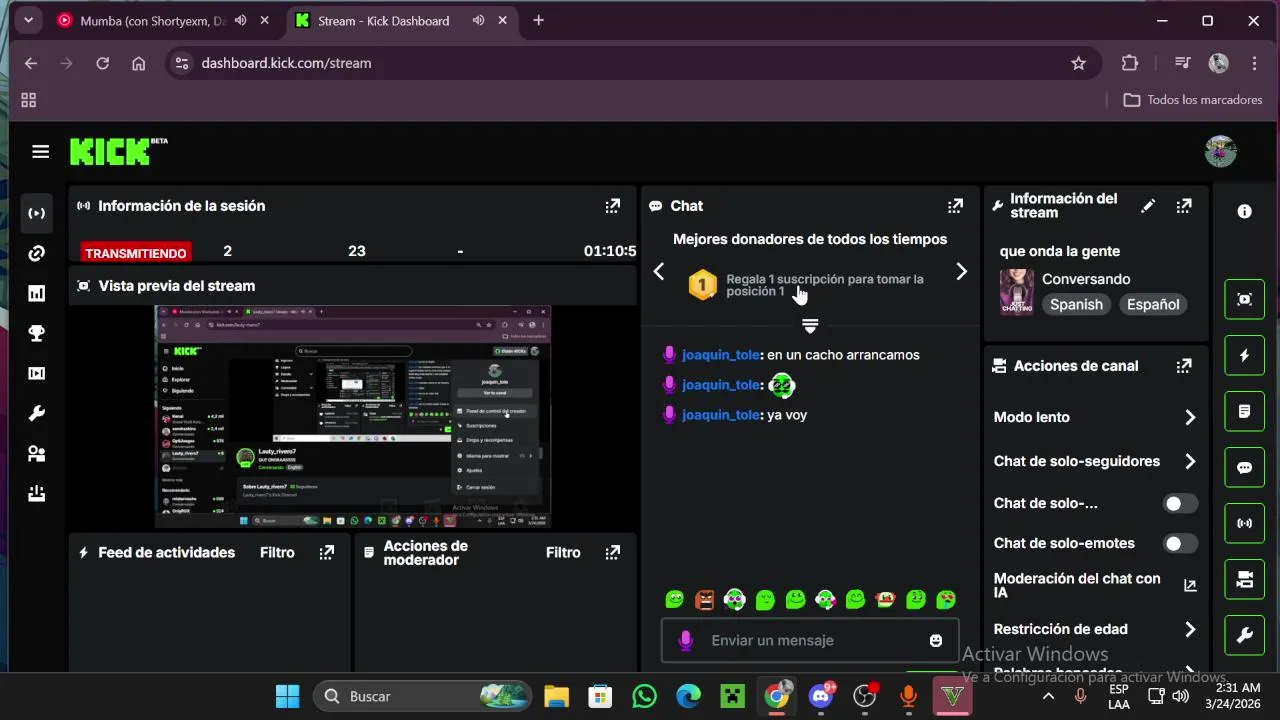The image size is (1280, 720).
Task: Open emoji picker in the message box
Action: tap(936, 640)
